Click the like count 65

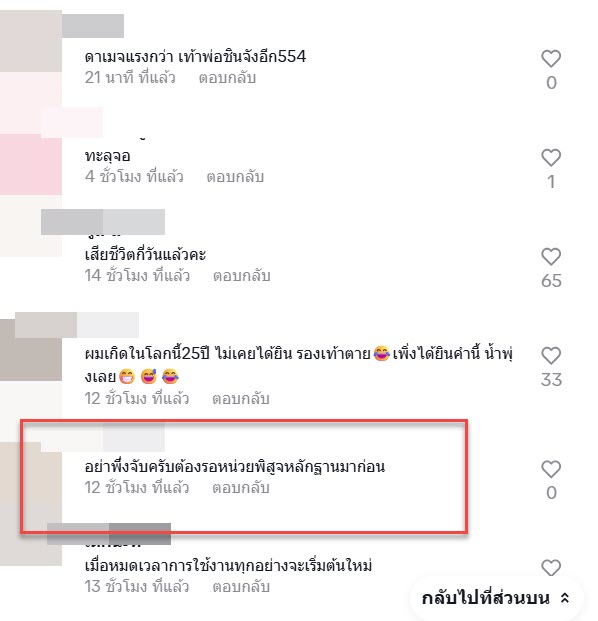pyautogui.click(x=551, y=281)
